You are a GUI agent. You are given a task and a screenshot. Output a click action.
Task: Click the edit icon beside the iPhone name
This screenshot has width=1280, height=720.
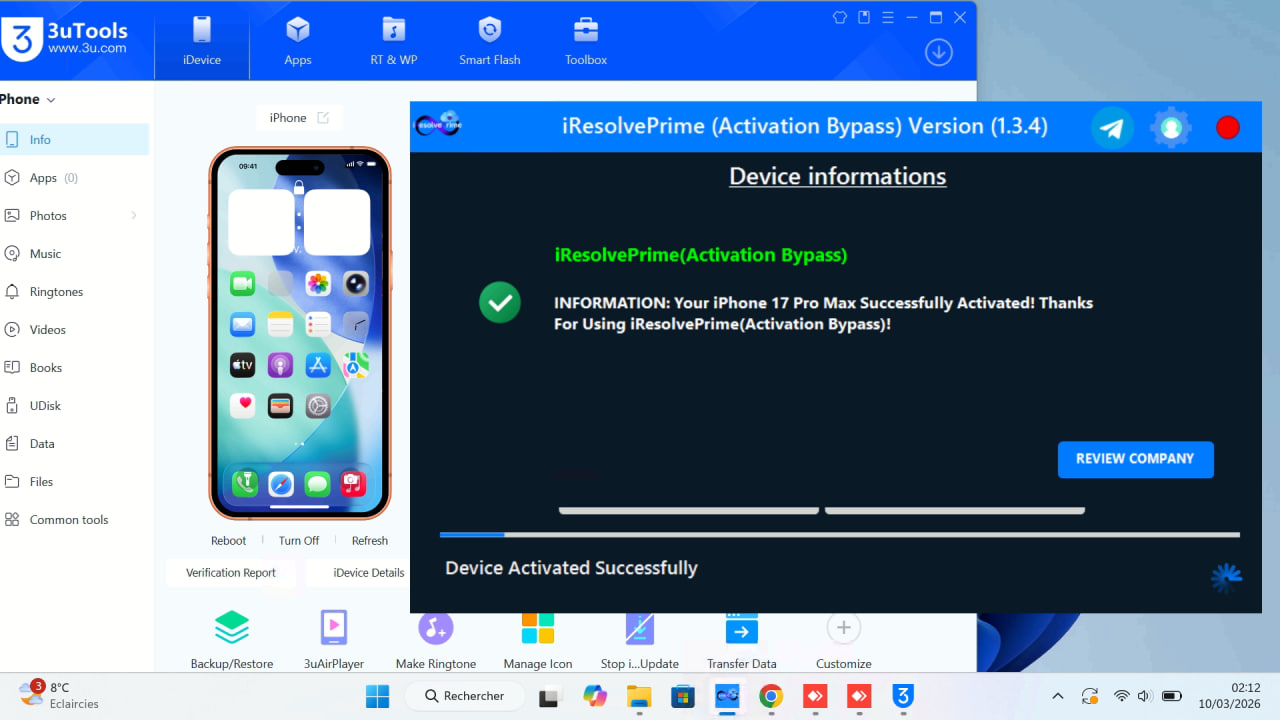click(323, 118)
